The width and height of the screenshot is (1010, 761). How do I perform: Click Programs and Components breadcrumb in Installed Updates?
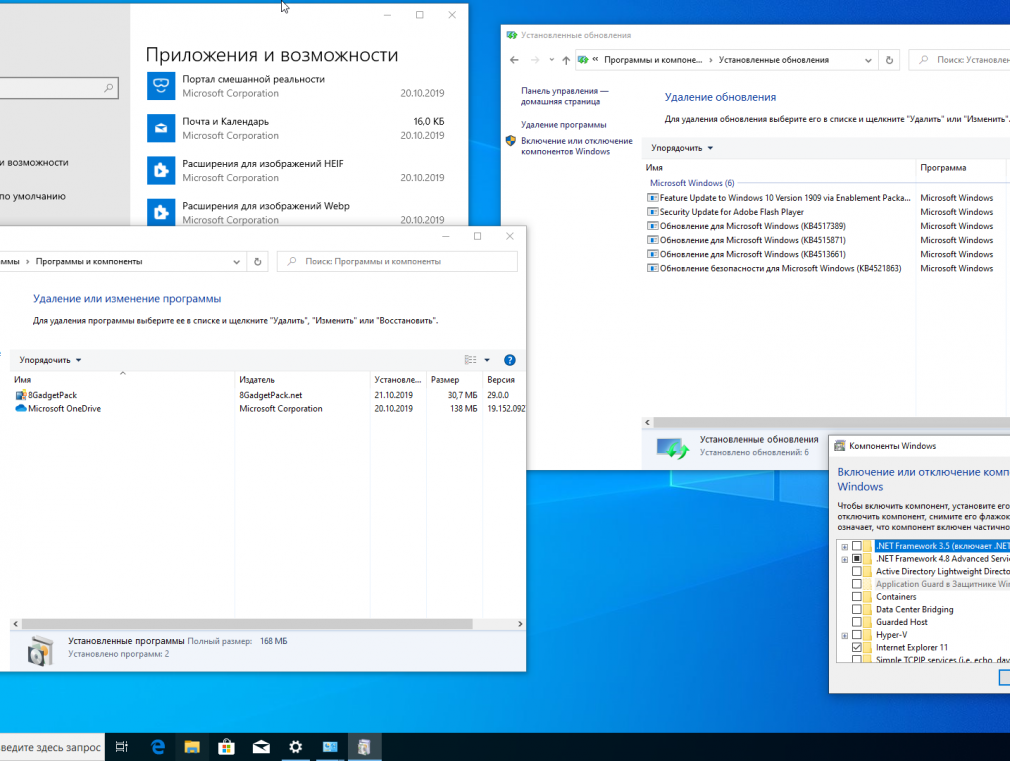(x=653, y=60)
